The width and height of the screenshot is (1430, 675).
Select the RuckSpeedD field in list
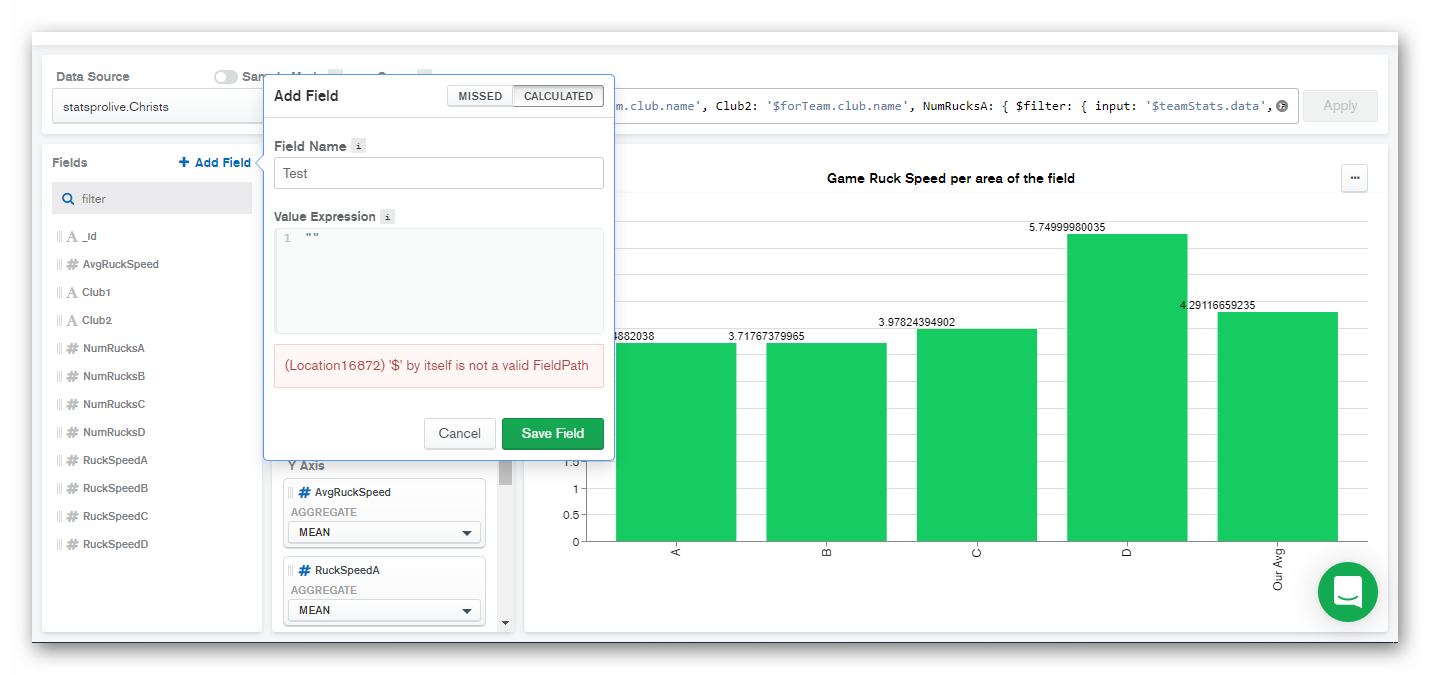click(x=115, y=545)
